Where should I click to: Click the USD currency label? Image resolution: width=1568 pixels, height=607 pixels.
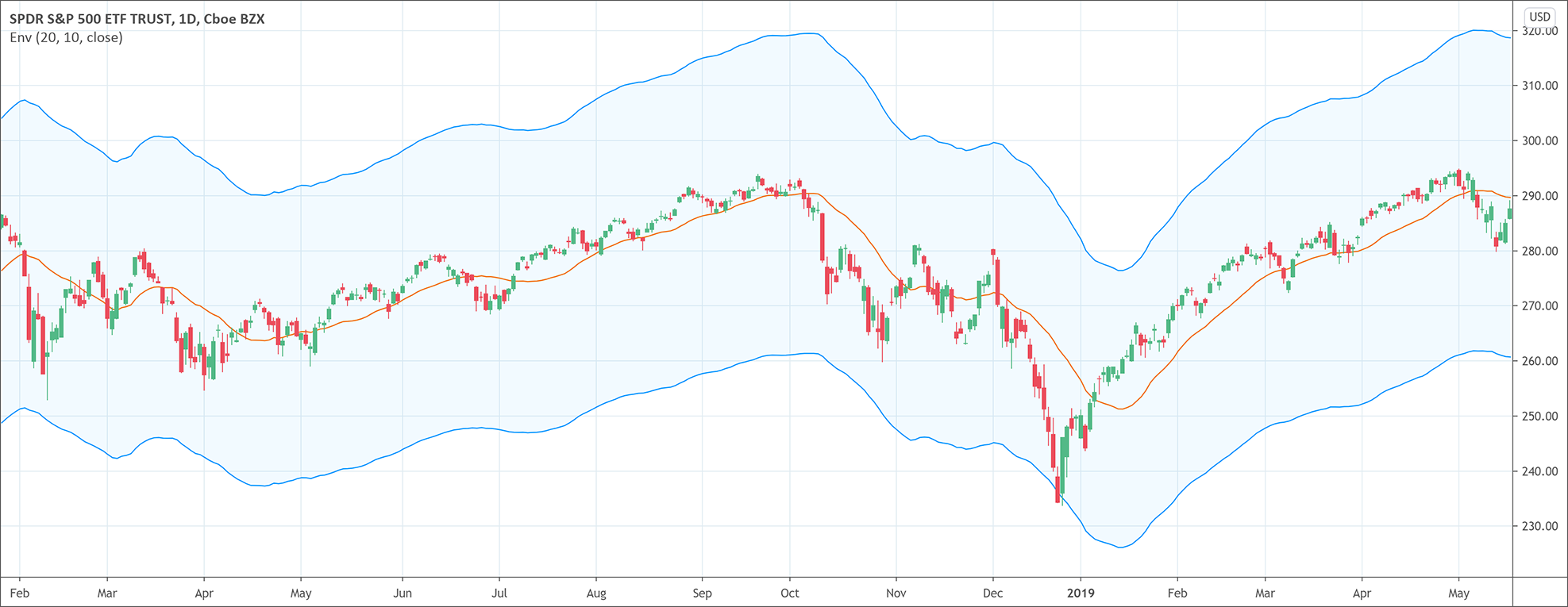click(1539, 16)
